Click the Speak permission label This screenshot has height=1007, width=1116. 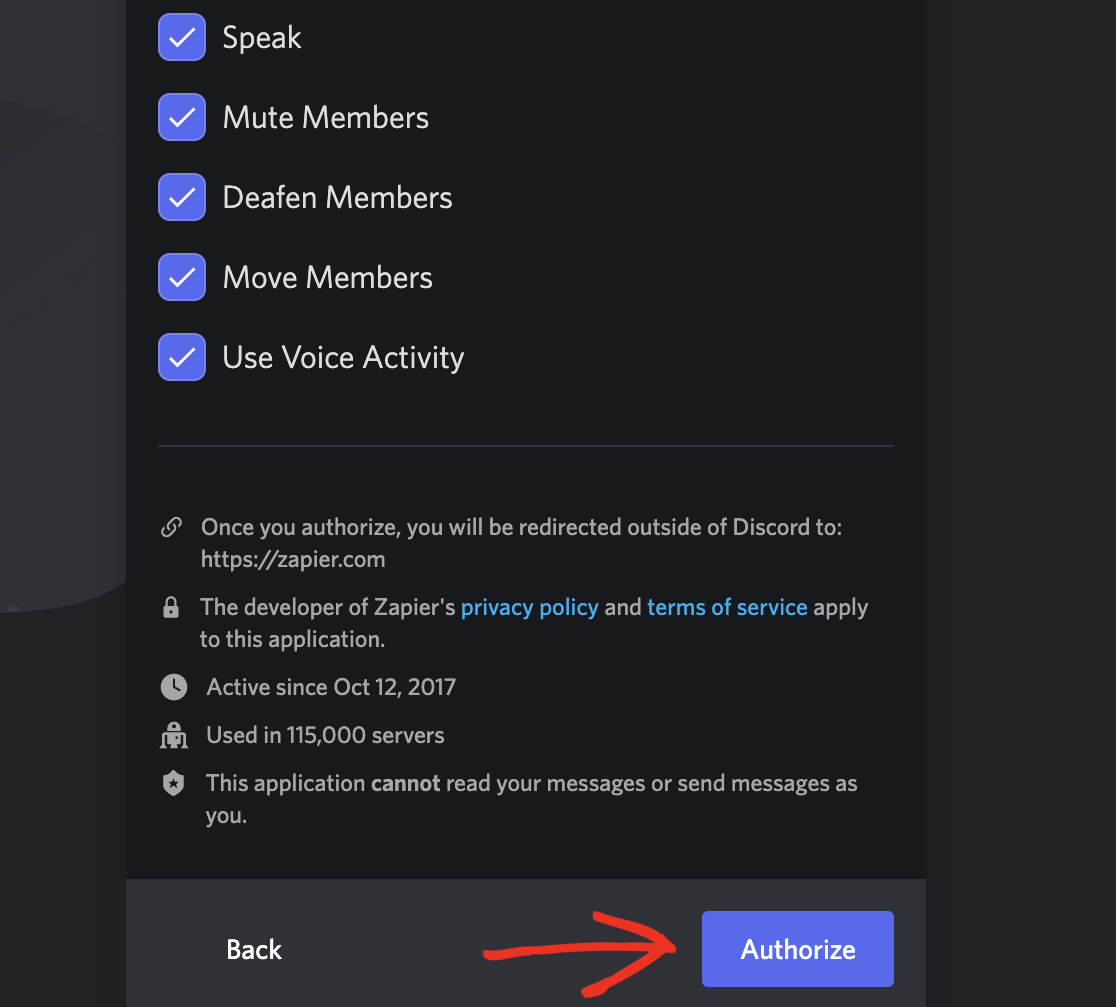click(x=262, y=37)
